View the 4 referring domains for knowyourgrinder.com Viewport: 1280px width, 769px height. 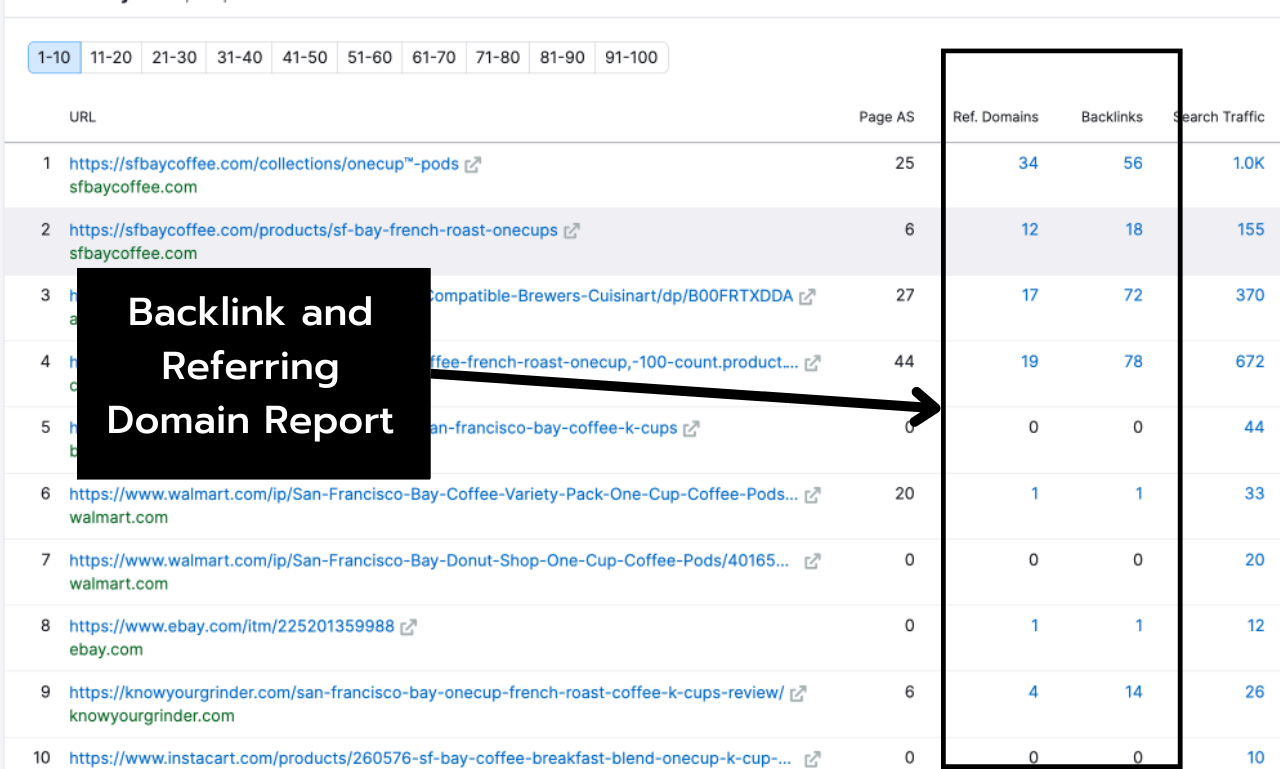[1033, 691]
